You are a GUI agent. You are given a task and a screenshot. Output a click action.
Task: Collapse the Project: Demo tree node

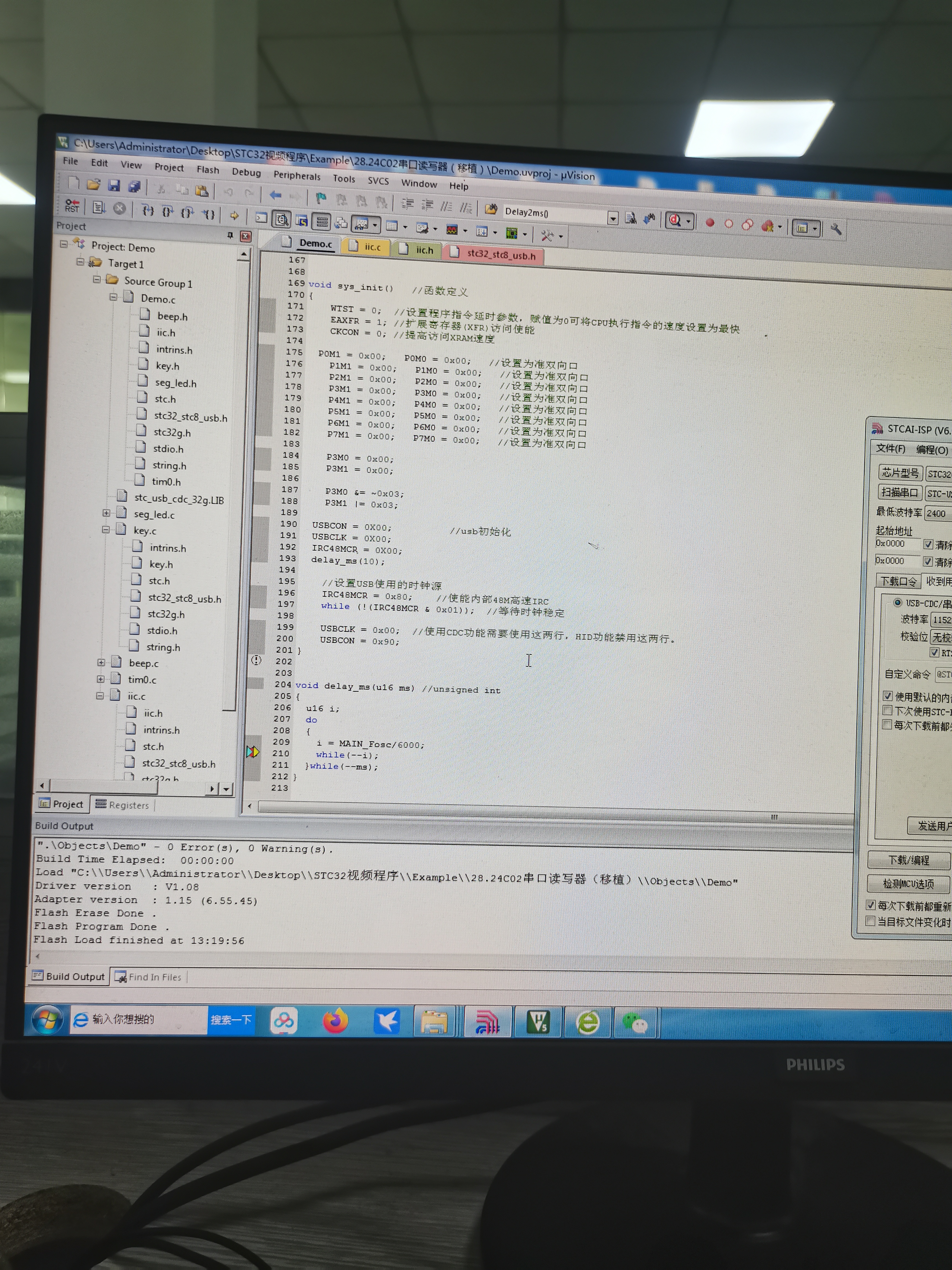64,244
